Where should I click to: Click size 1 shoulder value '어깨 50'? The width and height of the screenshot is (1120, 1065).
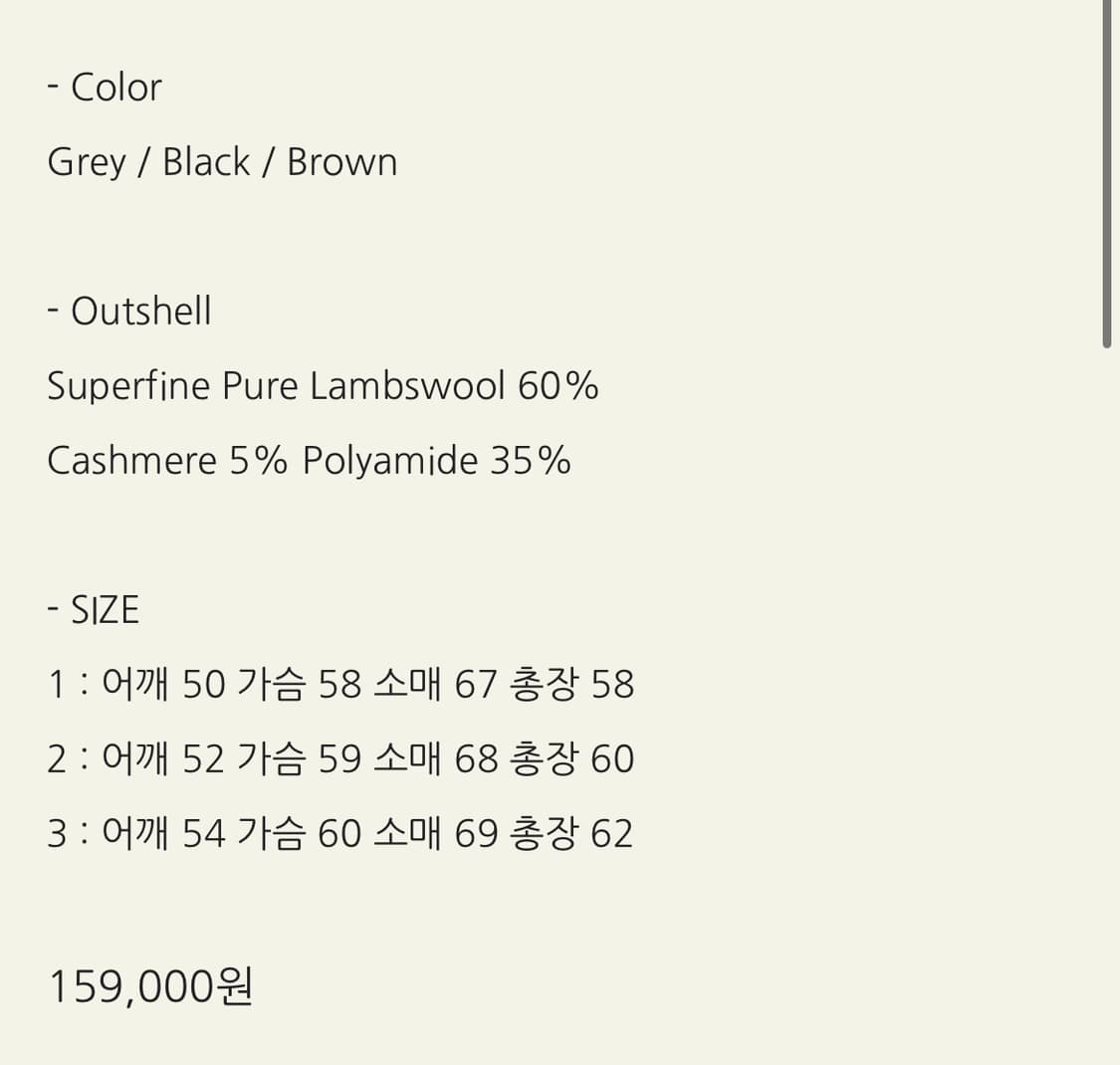(163, 684)
